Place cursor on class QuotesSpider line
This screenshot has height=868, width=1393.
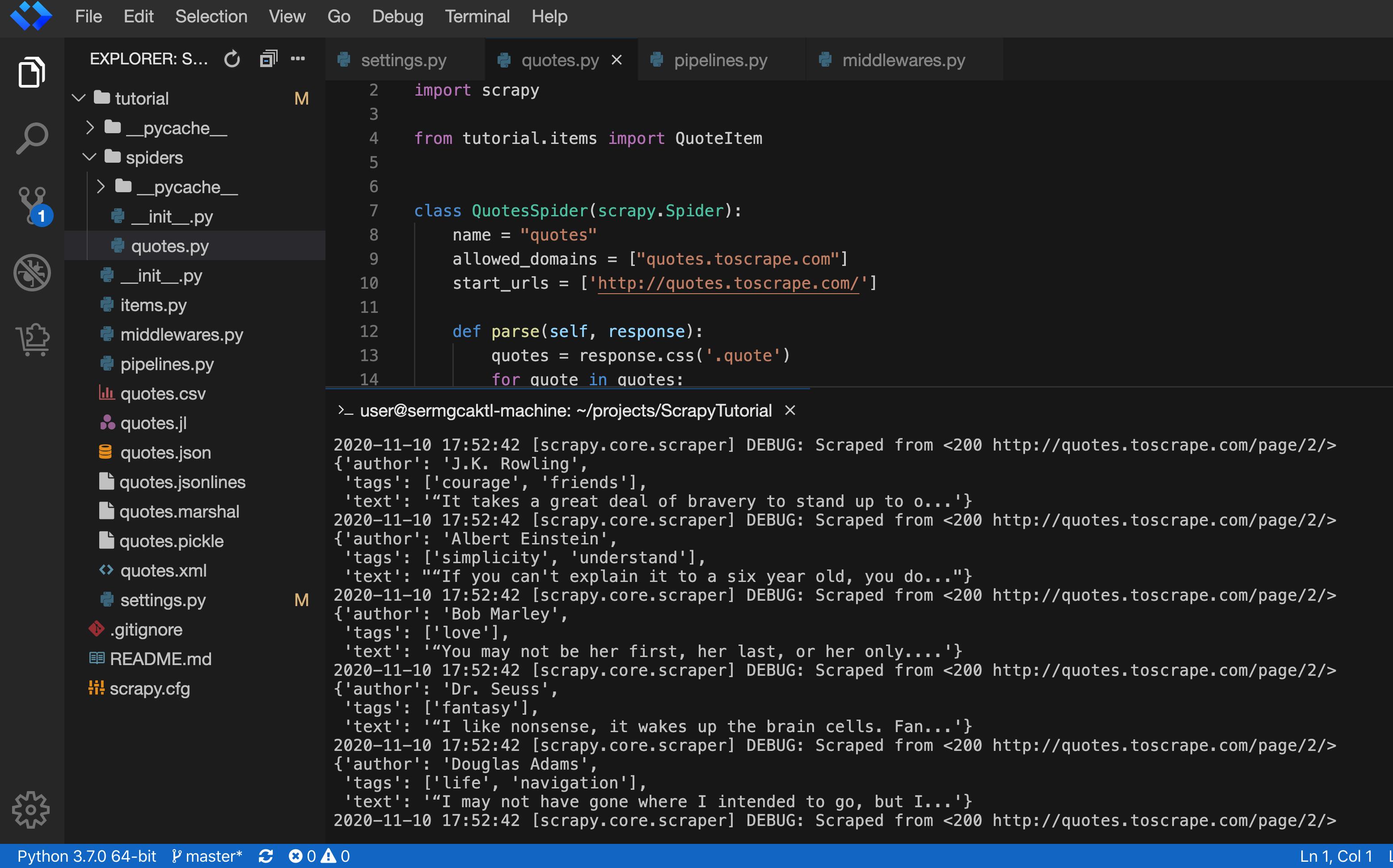(x=578, y=211)
